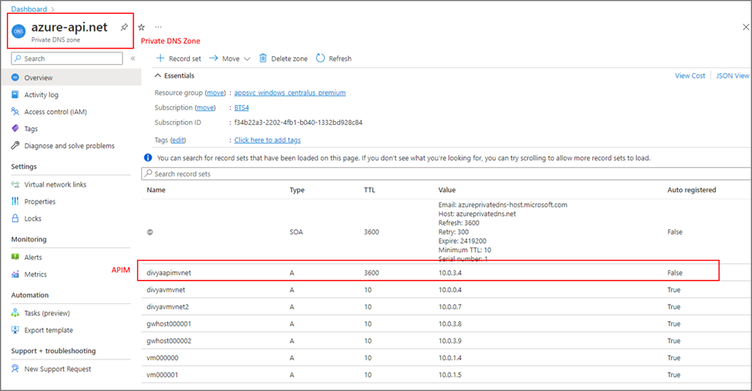Screen dimensions: 752x391
Task: Sort by the Name column header
Action: pyautogui.click(x=156, y=190)
